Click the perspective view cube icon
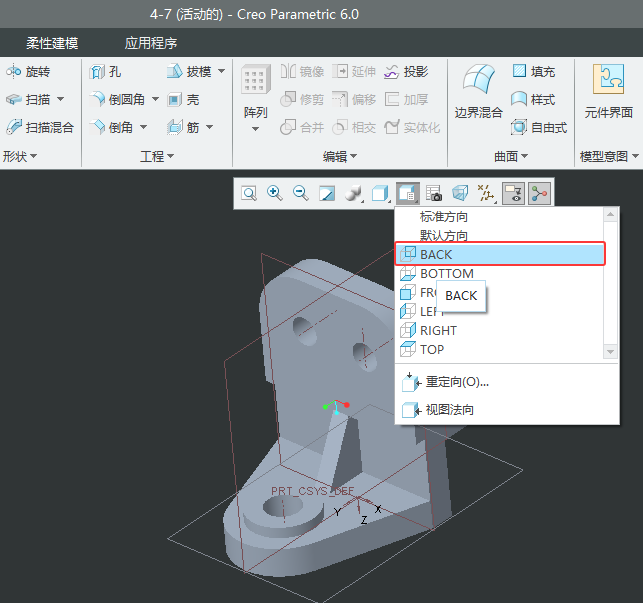 point(460,193)
